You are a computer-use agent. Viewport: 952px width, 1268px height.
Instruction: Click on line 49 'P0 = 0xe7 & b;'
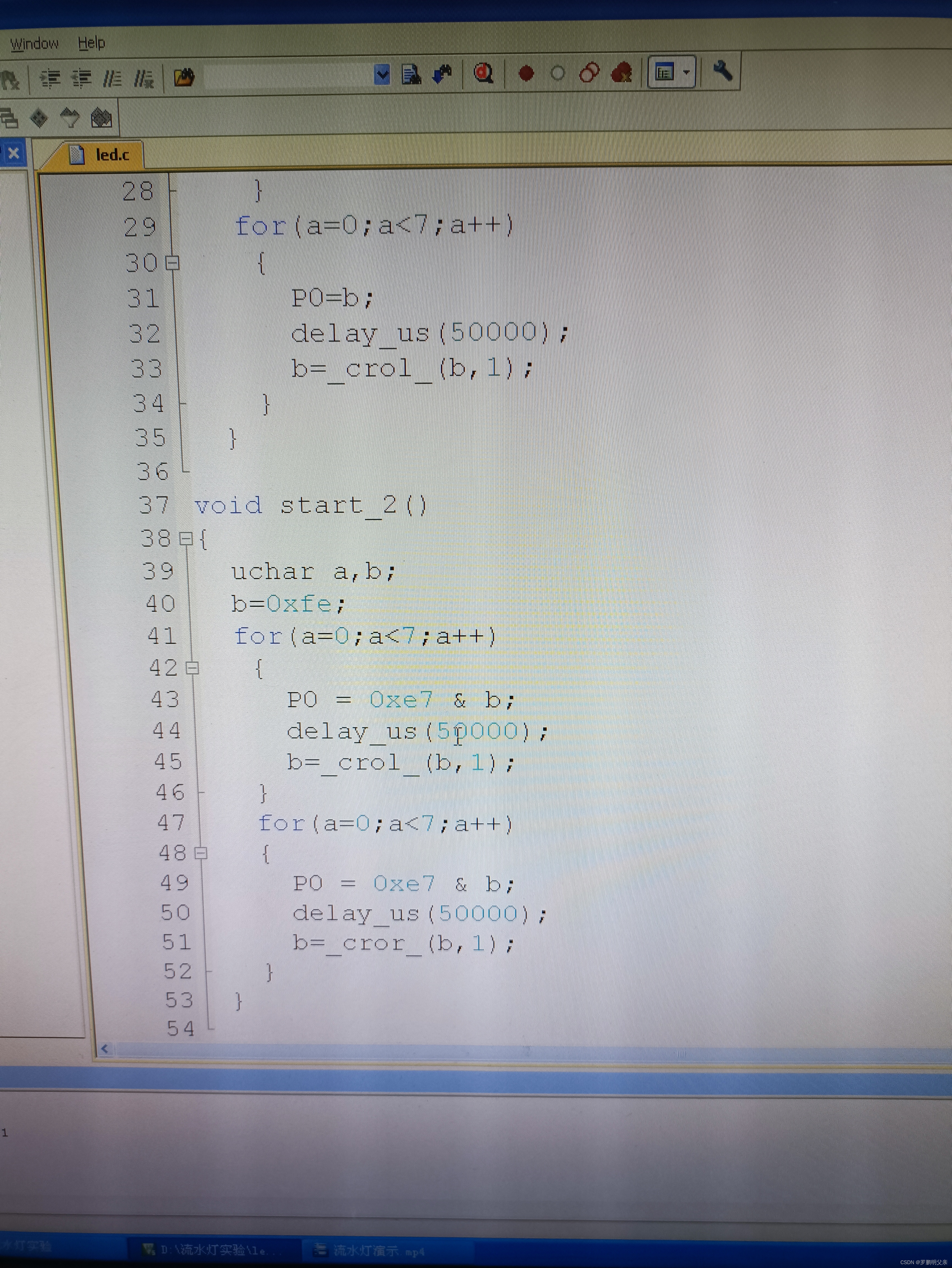tap(404, 883)
